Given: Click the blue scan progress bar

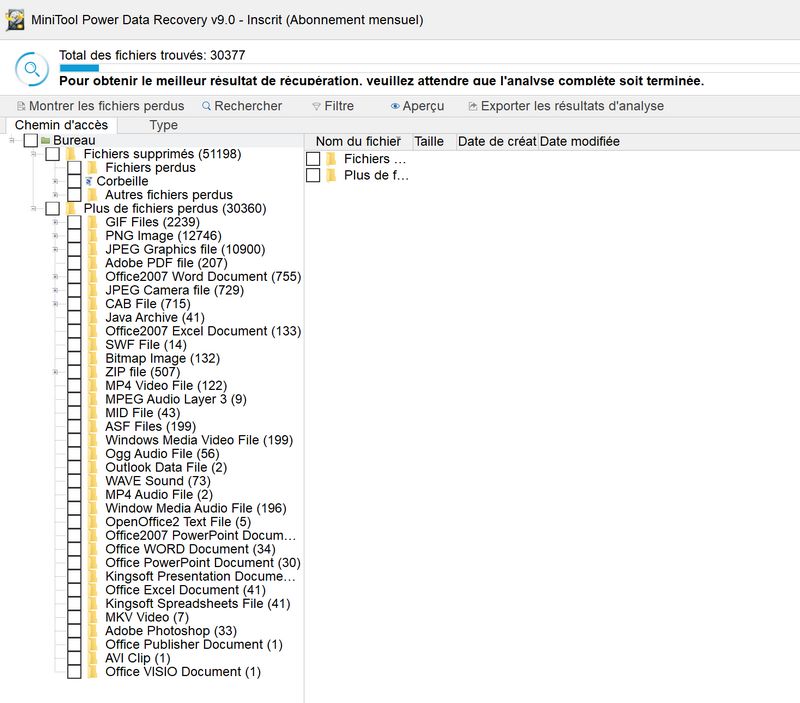Looking at the screenshot, I should [x=79, y=68].
